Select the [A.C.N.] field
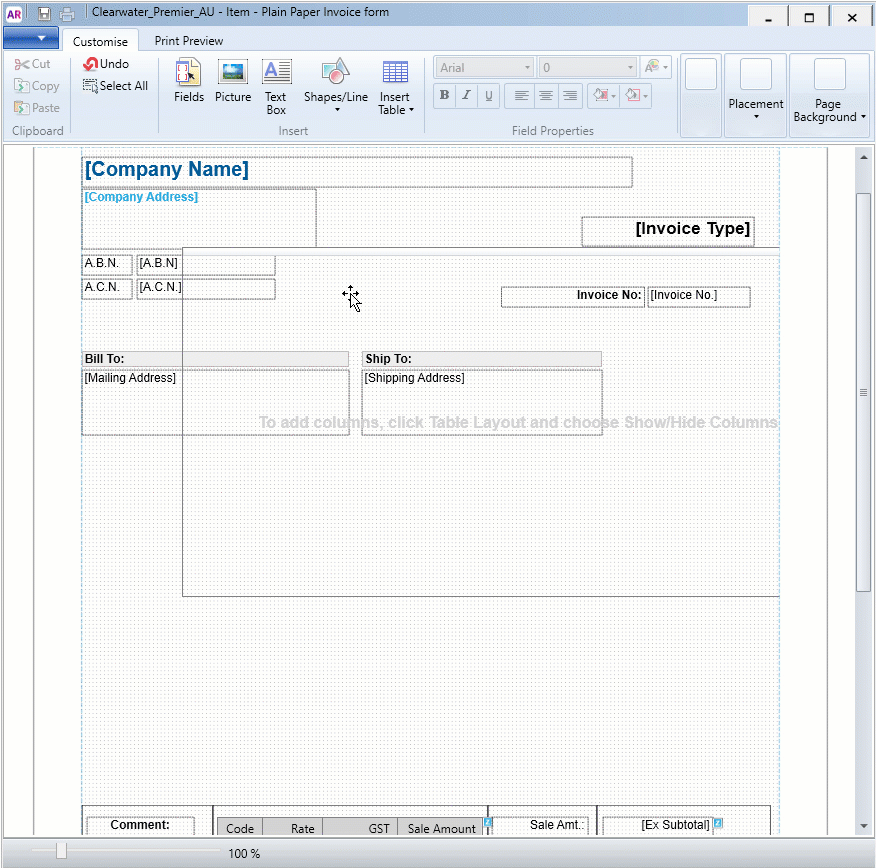This screenshot has height=868, width=876. coord(206,289)
